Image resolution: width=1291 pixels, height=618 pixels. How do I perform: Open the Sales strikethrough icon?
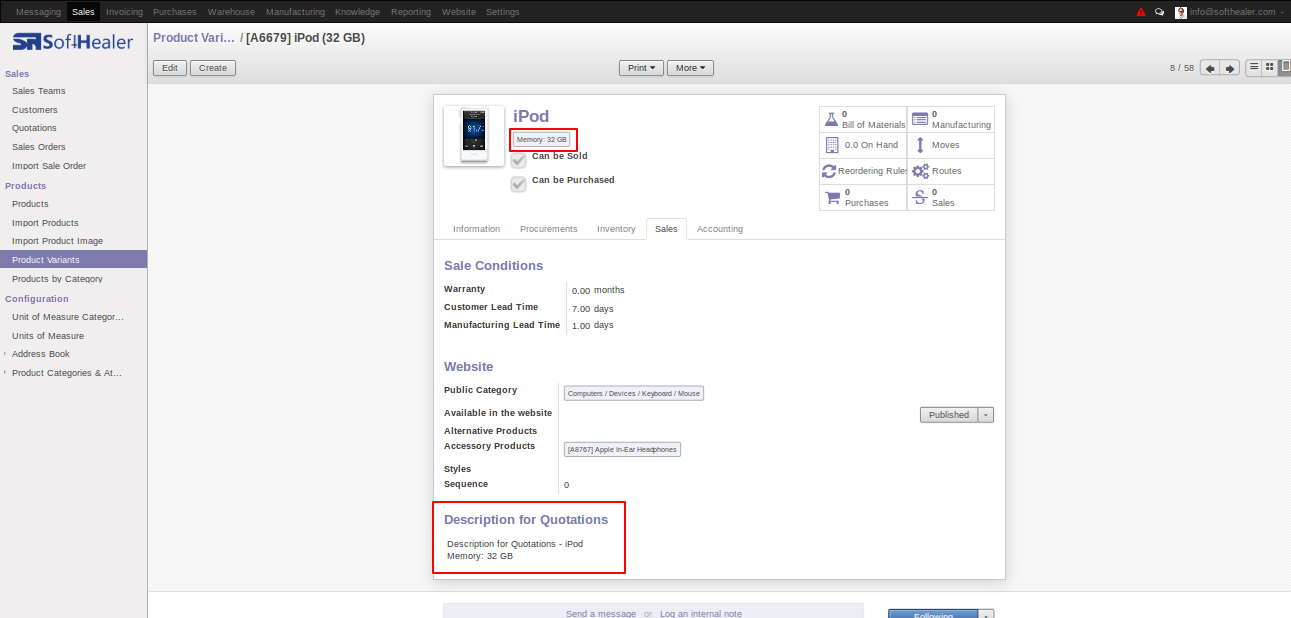coord(919,198)
